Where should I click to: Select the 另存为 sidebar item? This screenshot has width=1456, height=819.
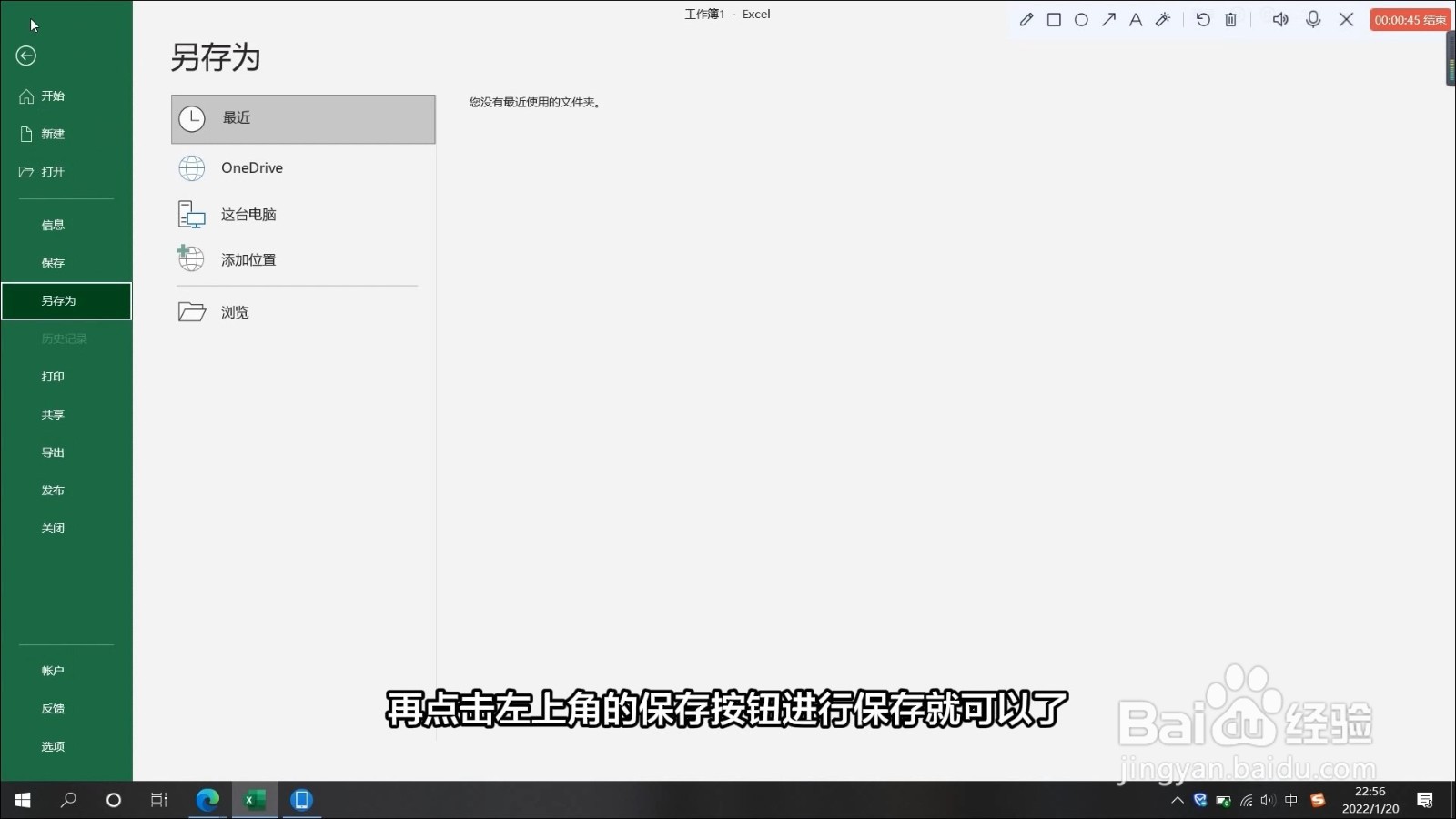point(66,301)
